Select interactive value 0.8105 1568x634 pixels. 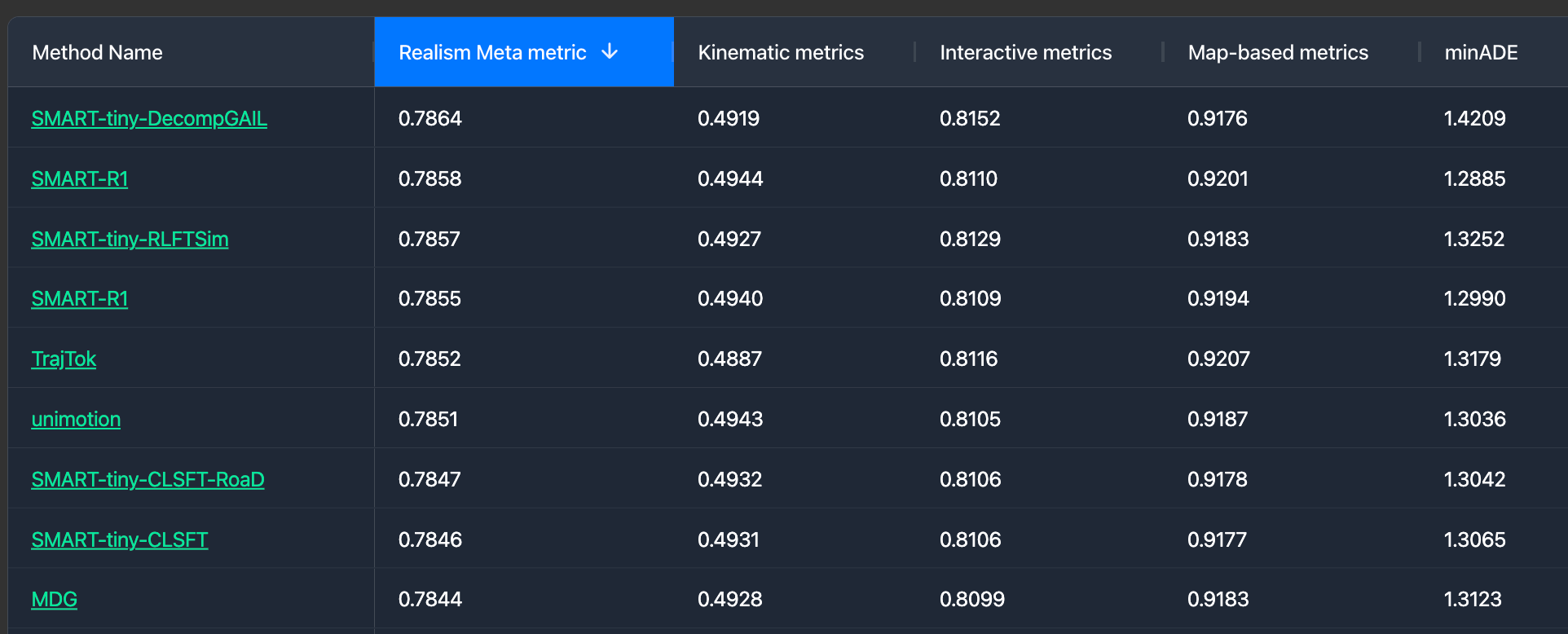pyautogui.click(x=970, y=420)
